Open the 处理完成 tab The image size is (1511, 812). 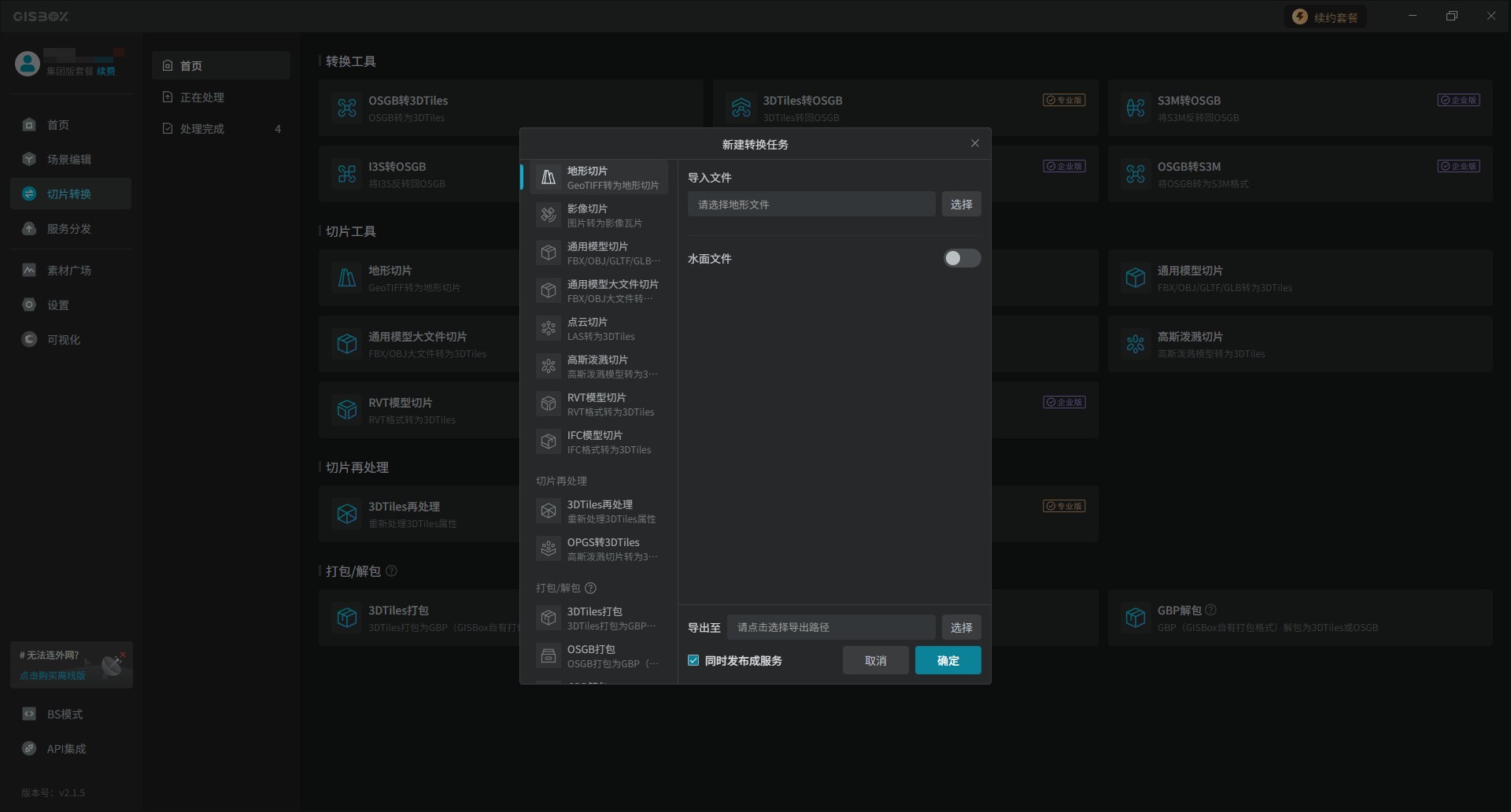pyautogui.click(x=202, y=129)
